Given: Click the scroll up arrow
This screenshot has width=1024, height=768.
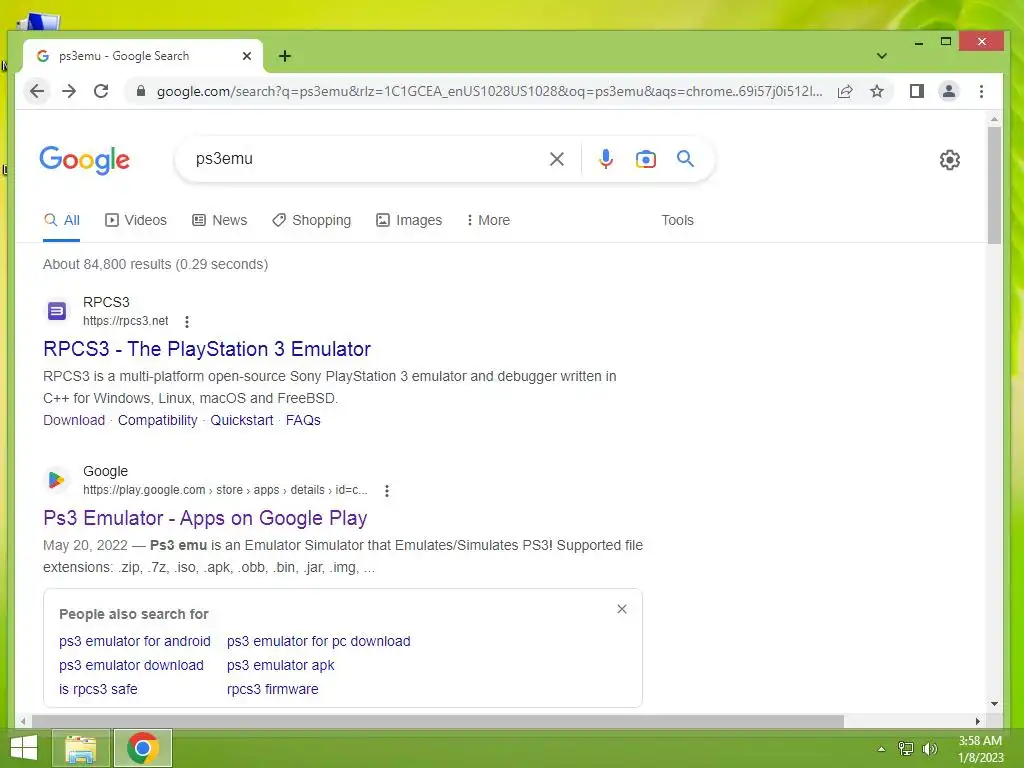Looking at the screenshot, I should click(994, 120).
